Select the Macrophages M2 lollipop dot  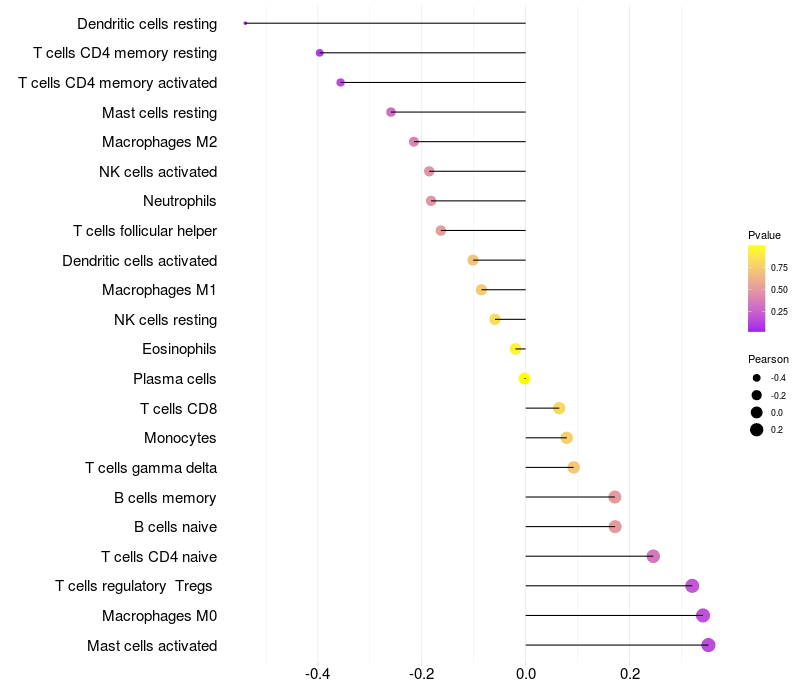[414, 142]
